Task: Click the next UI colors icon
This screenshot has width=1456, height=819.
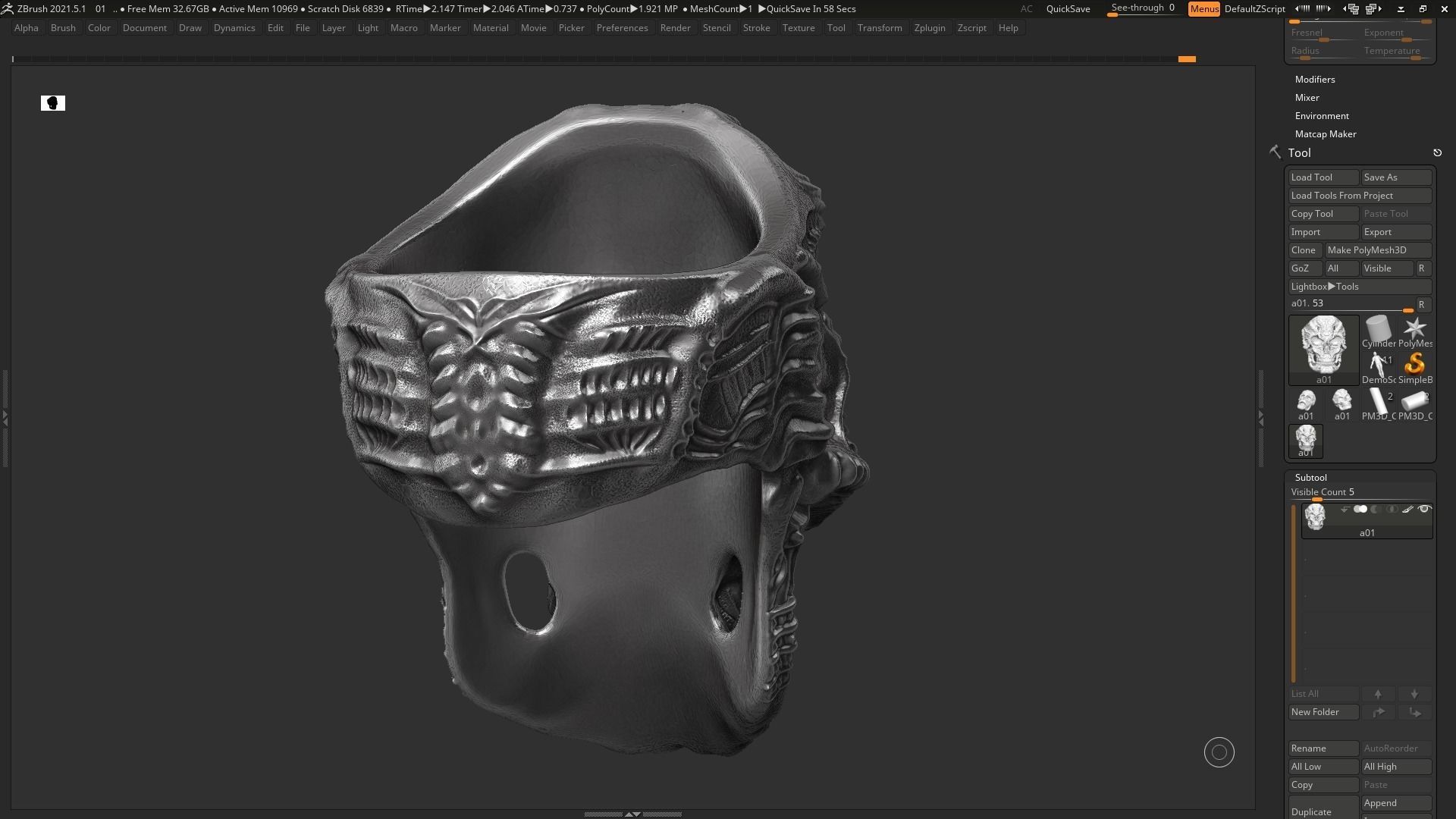Action: click(x=1374, y=9)
